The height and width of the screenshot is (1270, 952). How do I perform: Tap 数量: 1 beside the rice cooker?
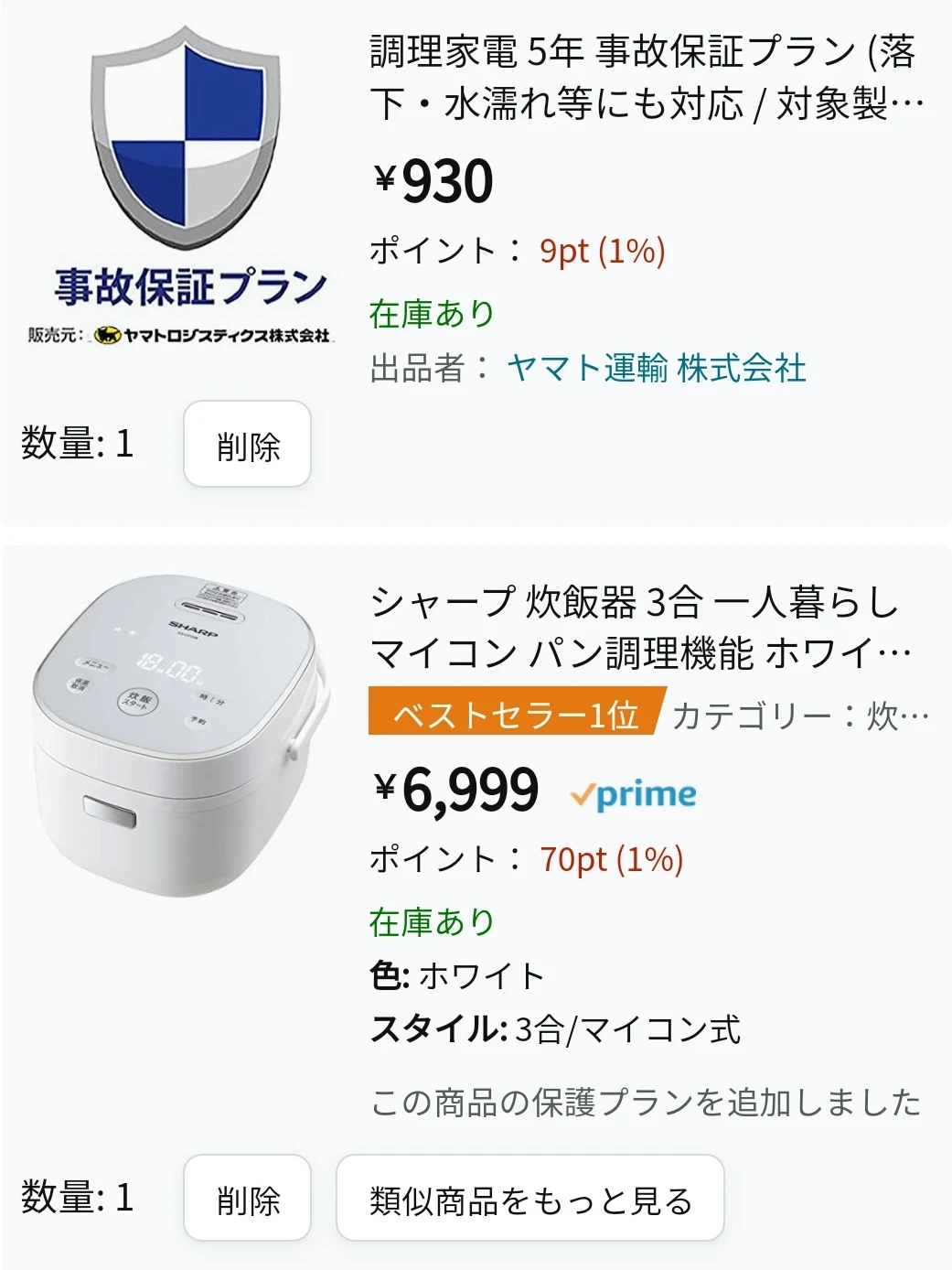[x=78, y=1198]
